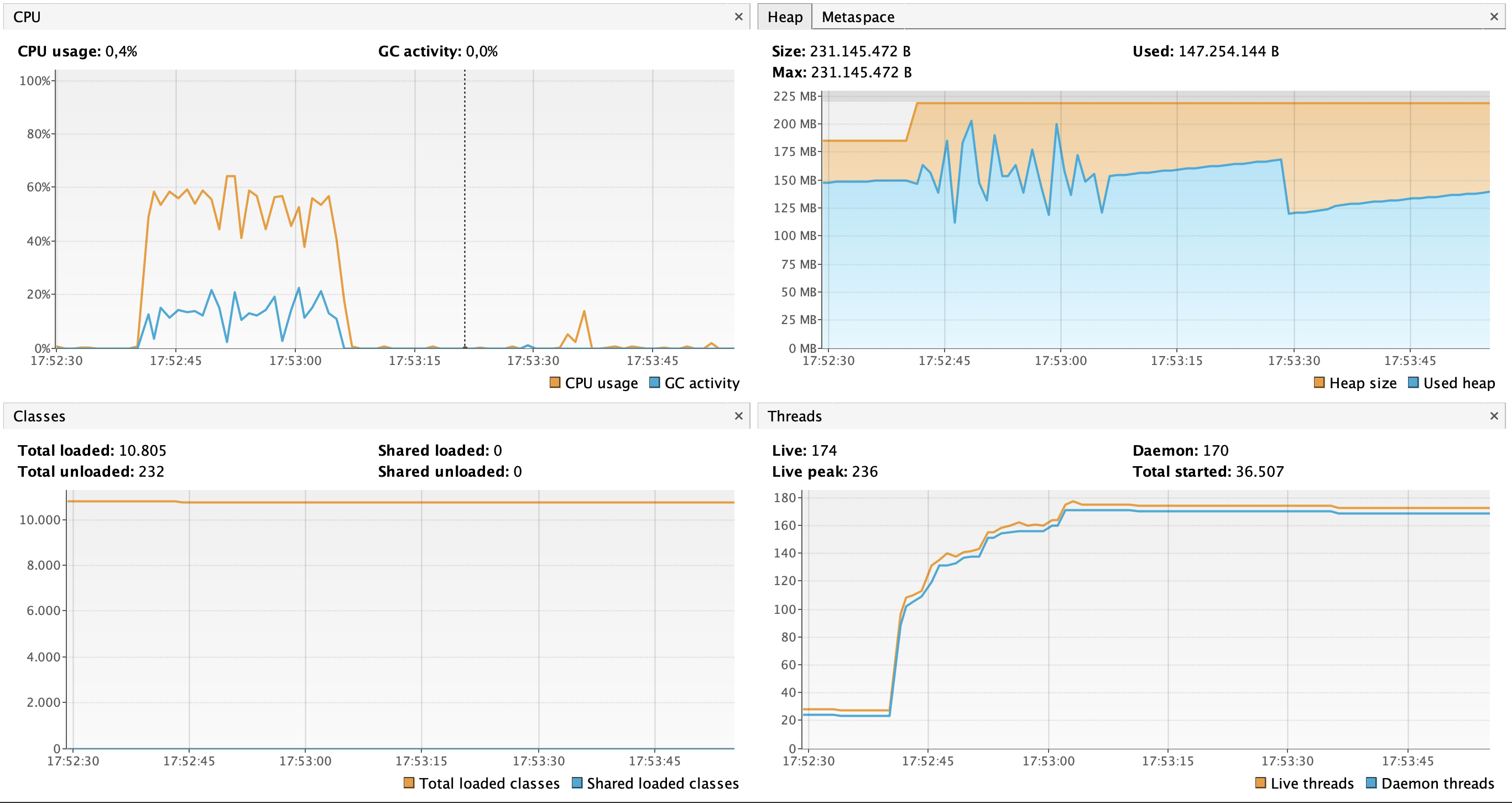Viewport: 1512px width, 803px height.
Task: Click the Classes panel title
Action: (x=39, y=416)
